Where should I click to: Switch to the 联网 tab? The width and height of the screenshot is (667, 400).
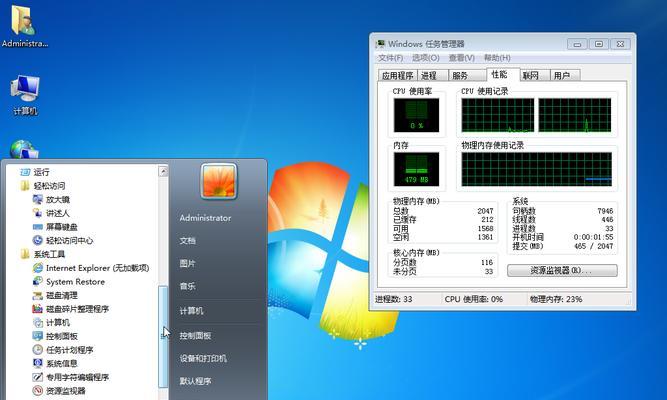[x=535, y=75]
